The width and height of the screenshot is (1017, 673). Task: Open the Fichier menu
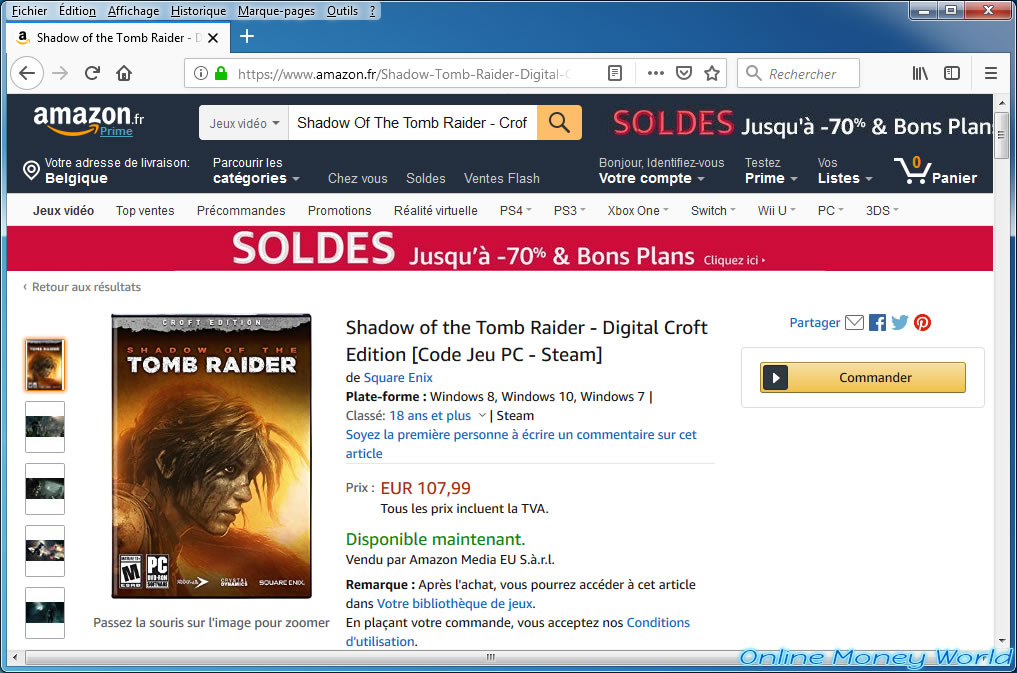click(29, 11)
